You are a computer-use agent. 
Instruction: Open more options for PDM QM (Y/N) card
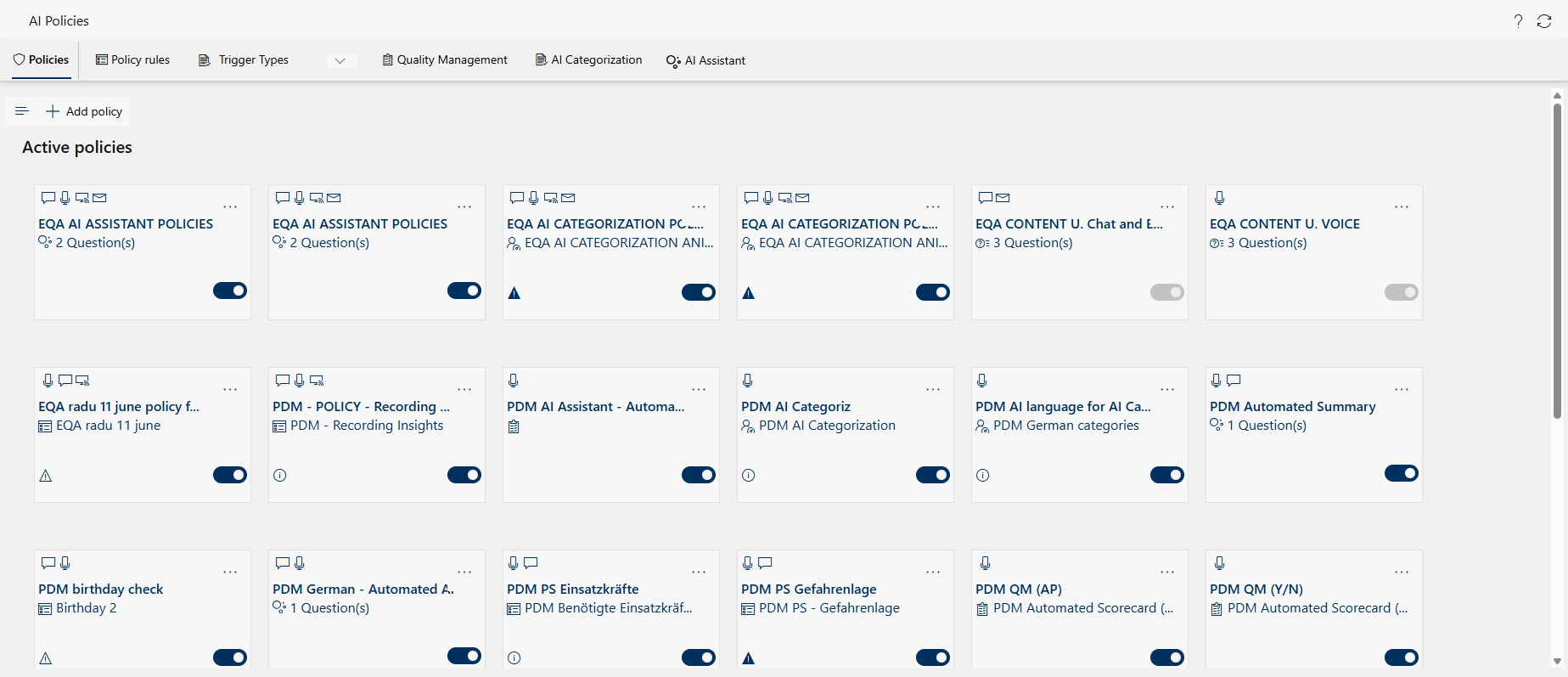coord(1401,572)
